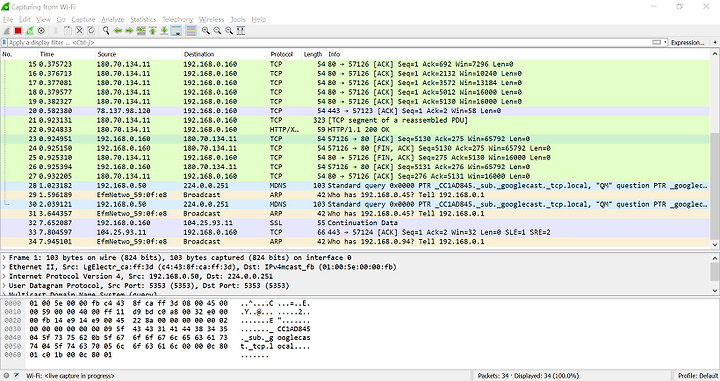Open recent display filters dropdown arrow
The image size is (720, 381).
[665, 42]
